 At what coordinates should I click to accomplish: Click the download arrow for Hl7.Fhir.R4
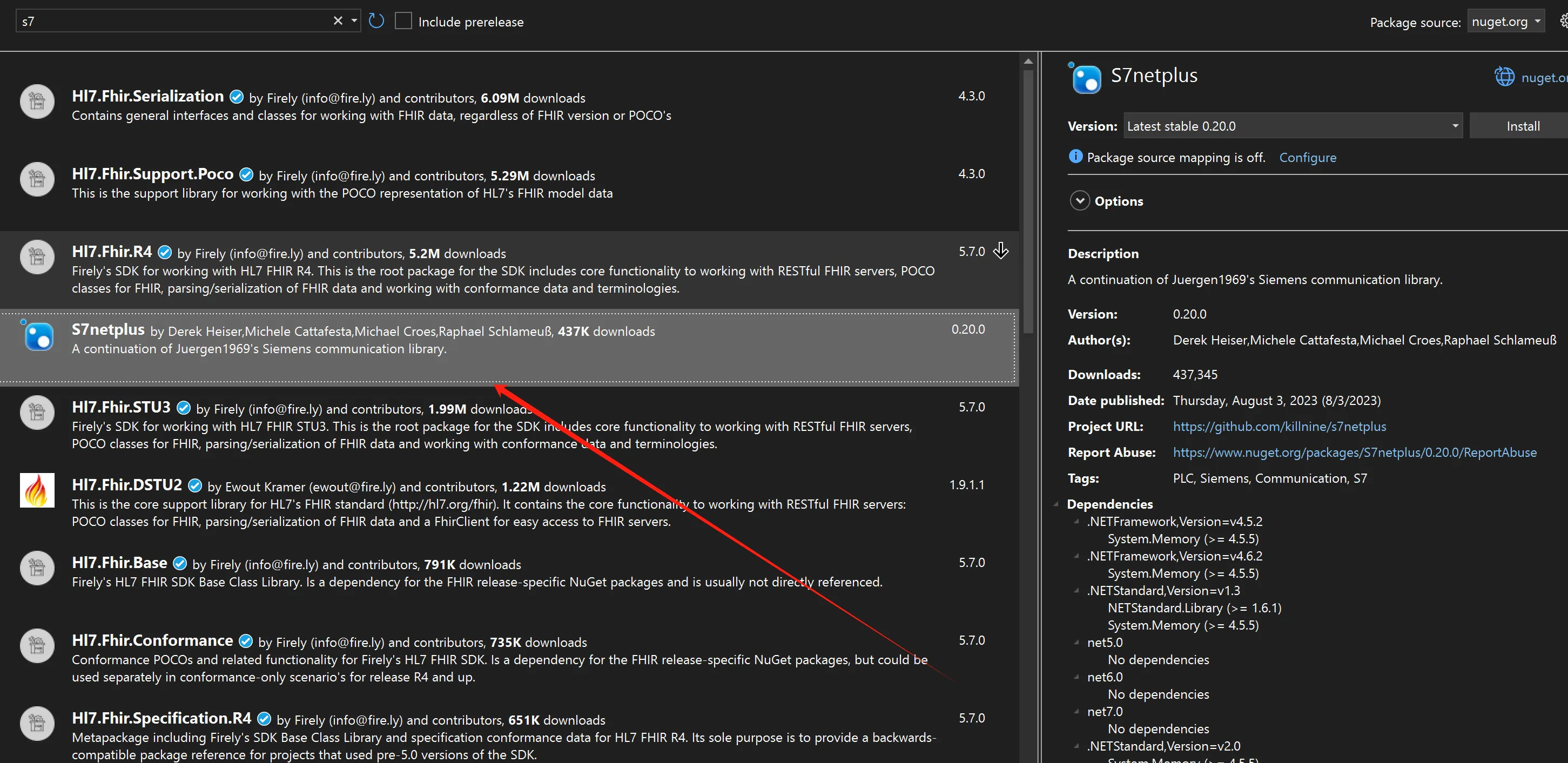pyautogui.click(x=1001, y=251)
